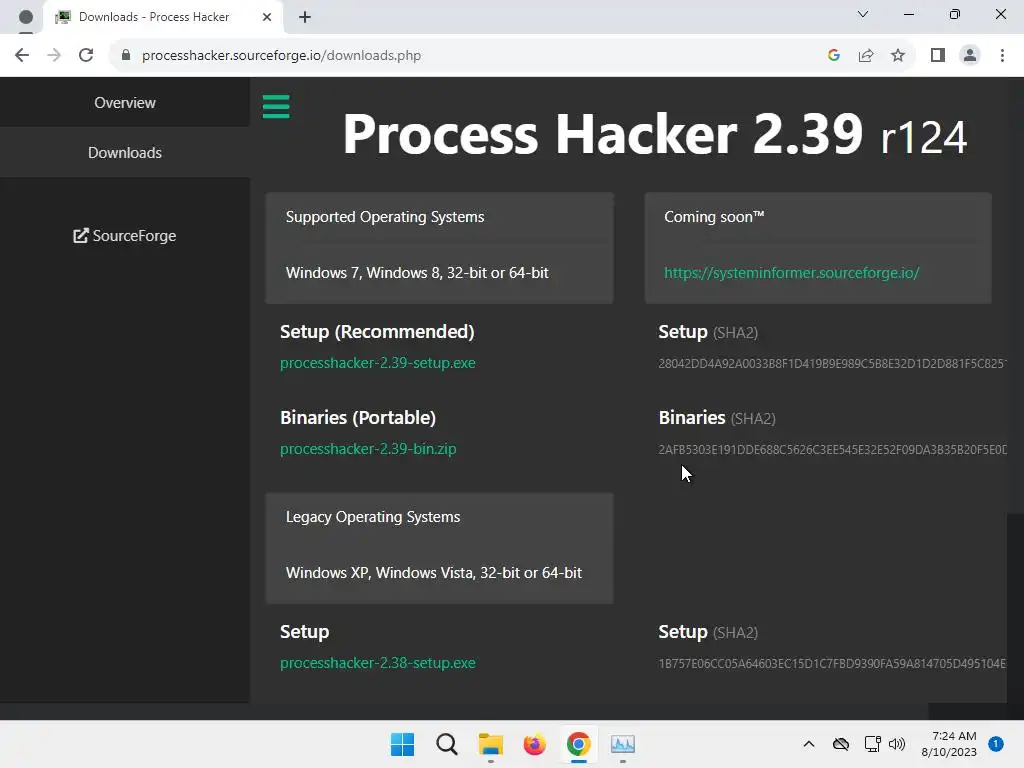
Task: Click the Supported Operating Systems title
Action: click(385, 217)
